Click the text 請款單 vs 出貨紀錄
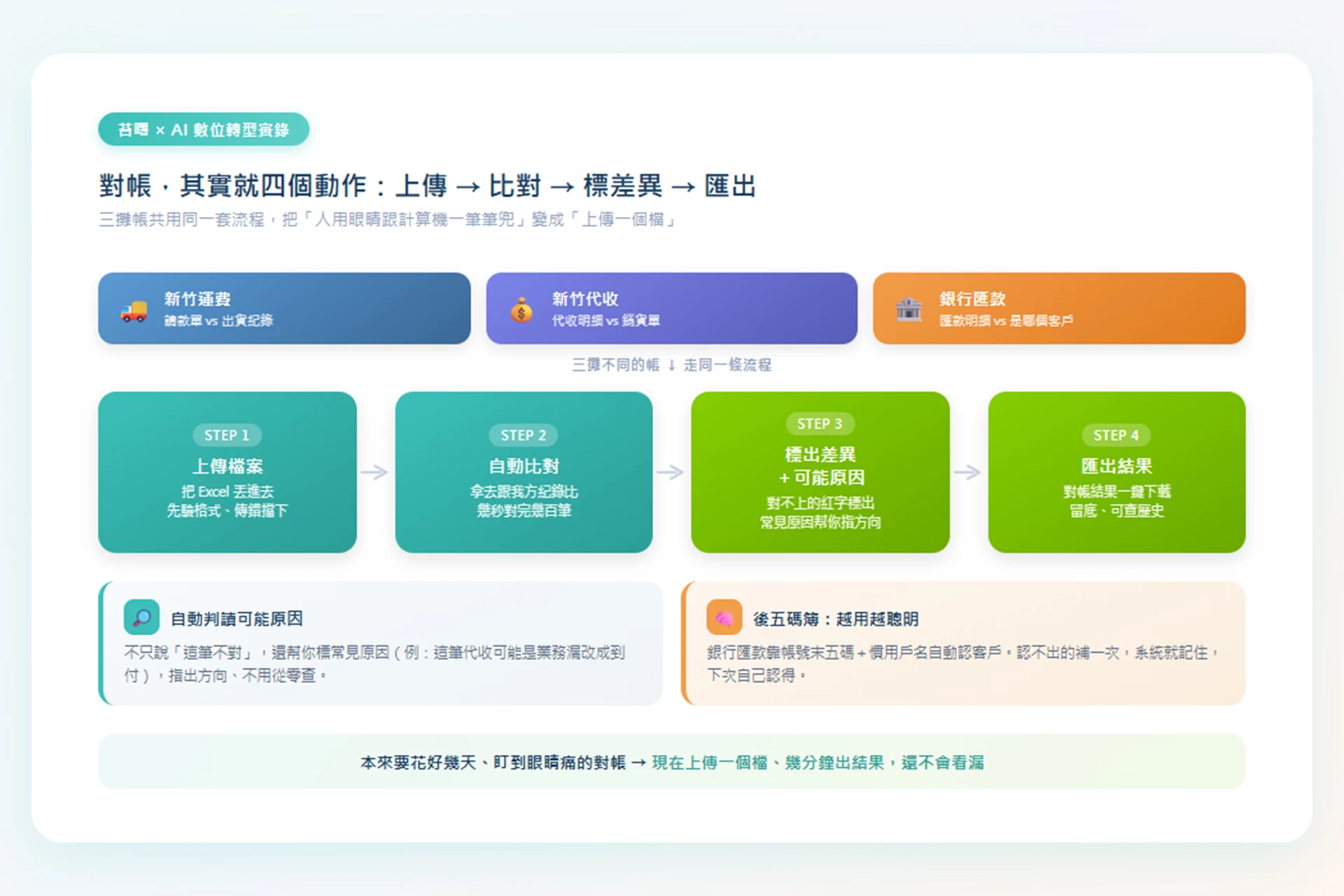The height and width of the screenshot is (896, 1344). [x=218, y=321]
